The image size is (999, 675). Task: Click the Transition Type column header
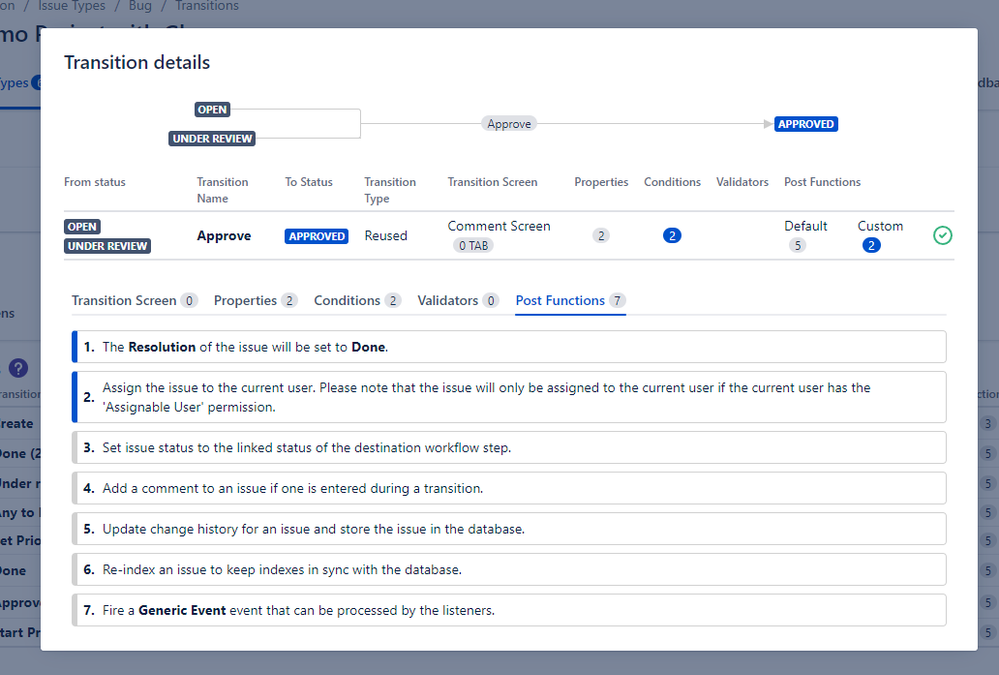pos(390,190)
